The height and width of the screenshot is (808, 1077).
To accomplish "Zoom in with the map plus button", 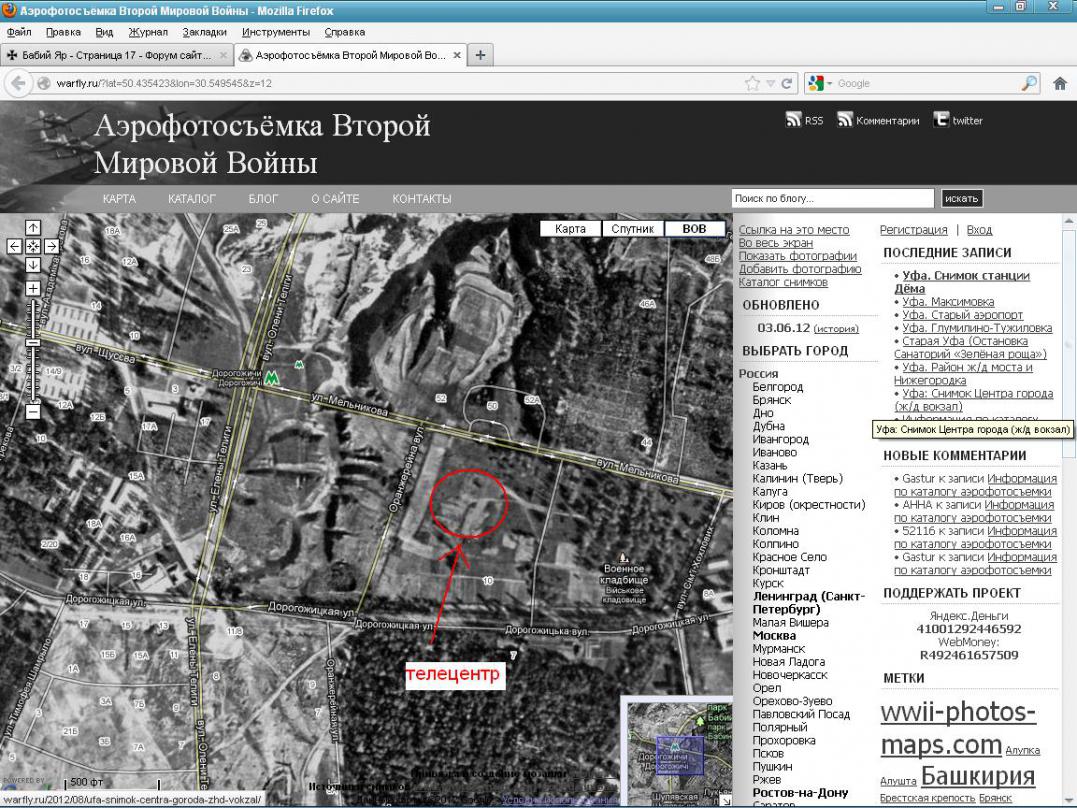I will pos(33,289).
